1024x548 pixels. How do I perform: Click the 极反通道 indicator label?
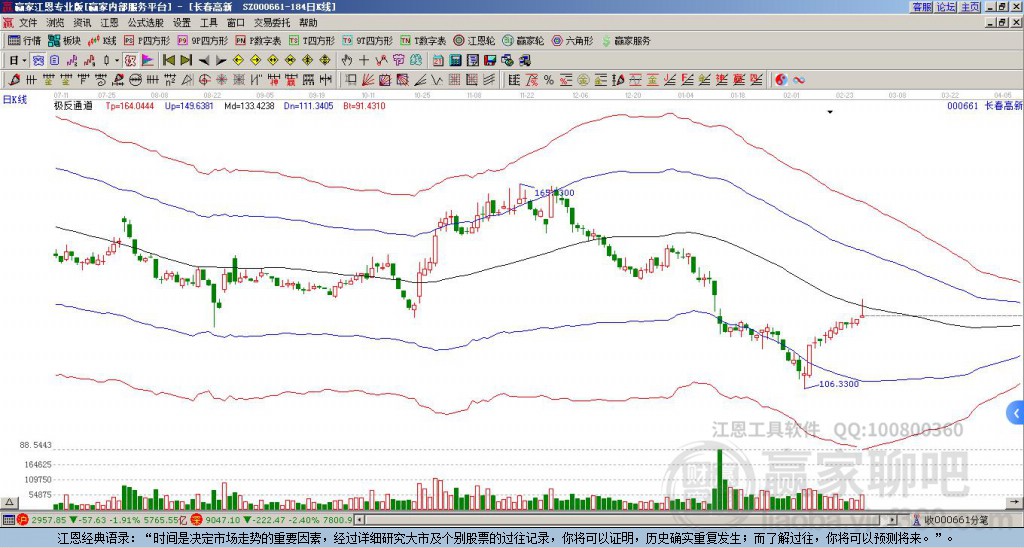(74, 105)
